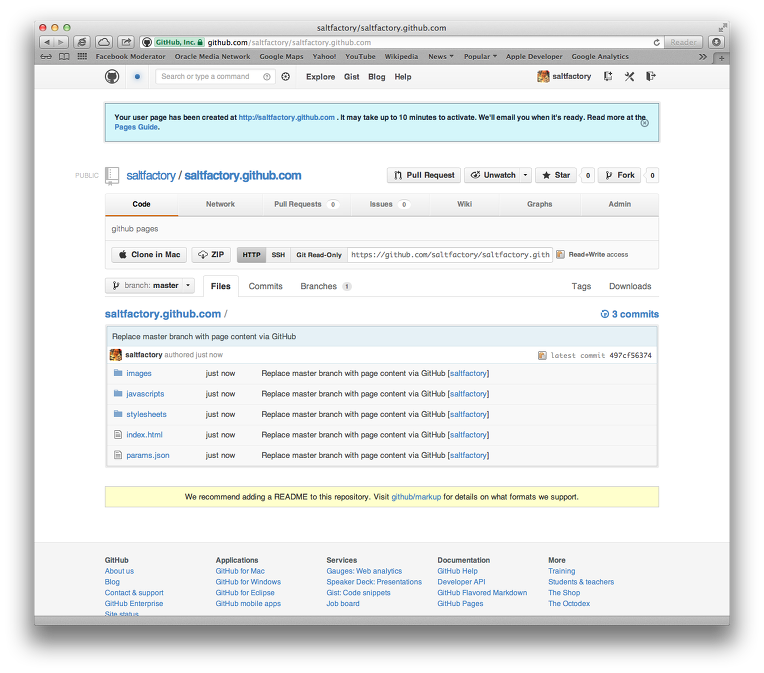
Task: Open the Downloads link
Action: click(630, 286)
